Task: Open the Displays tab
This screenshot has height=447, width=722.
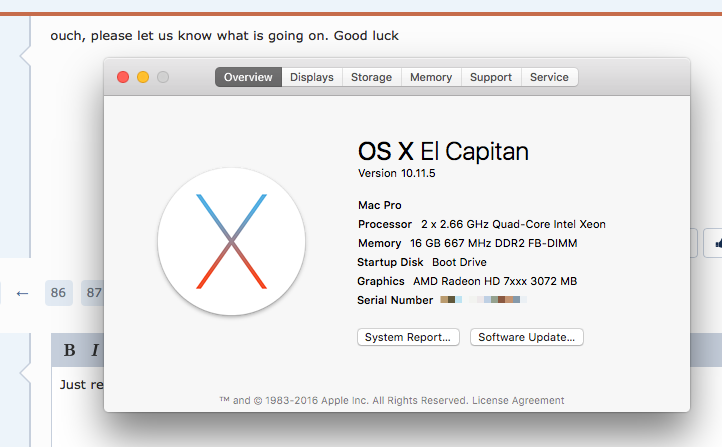Action: point(312,77)
